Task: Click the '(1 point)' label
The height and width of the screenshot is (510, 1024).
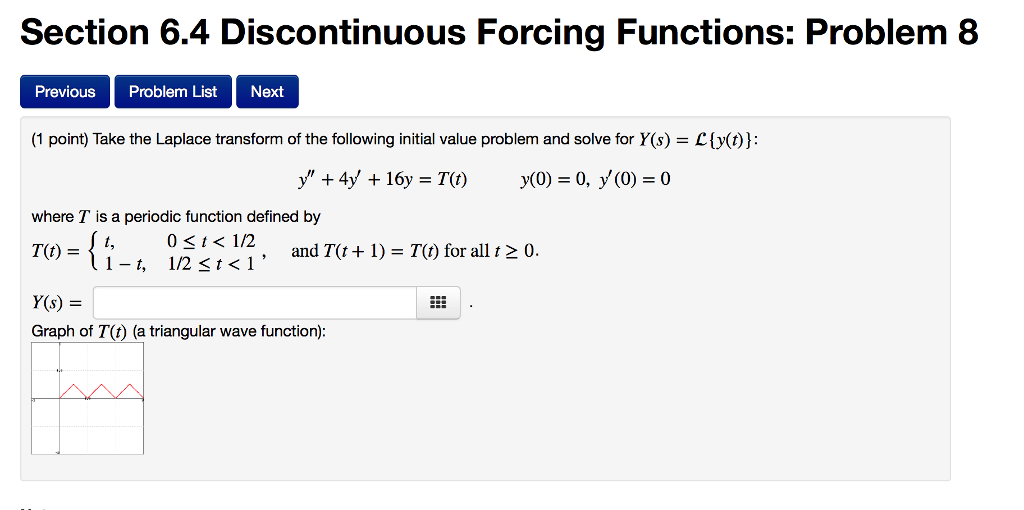Action: coord(61,140)
